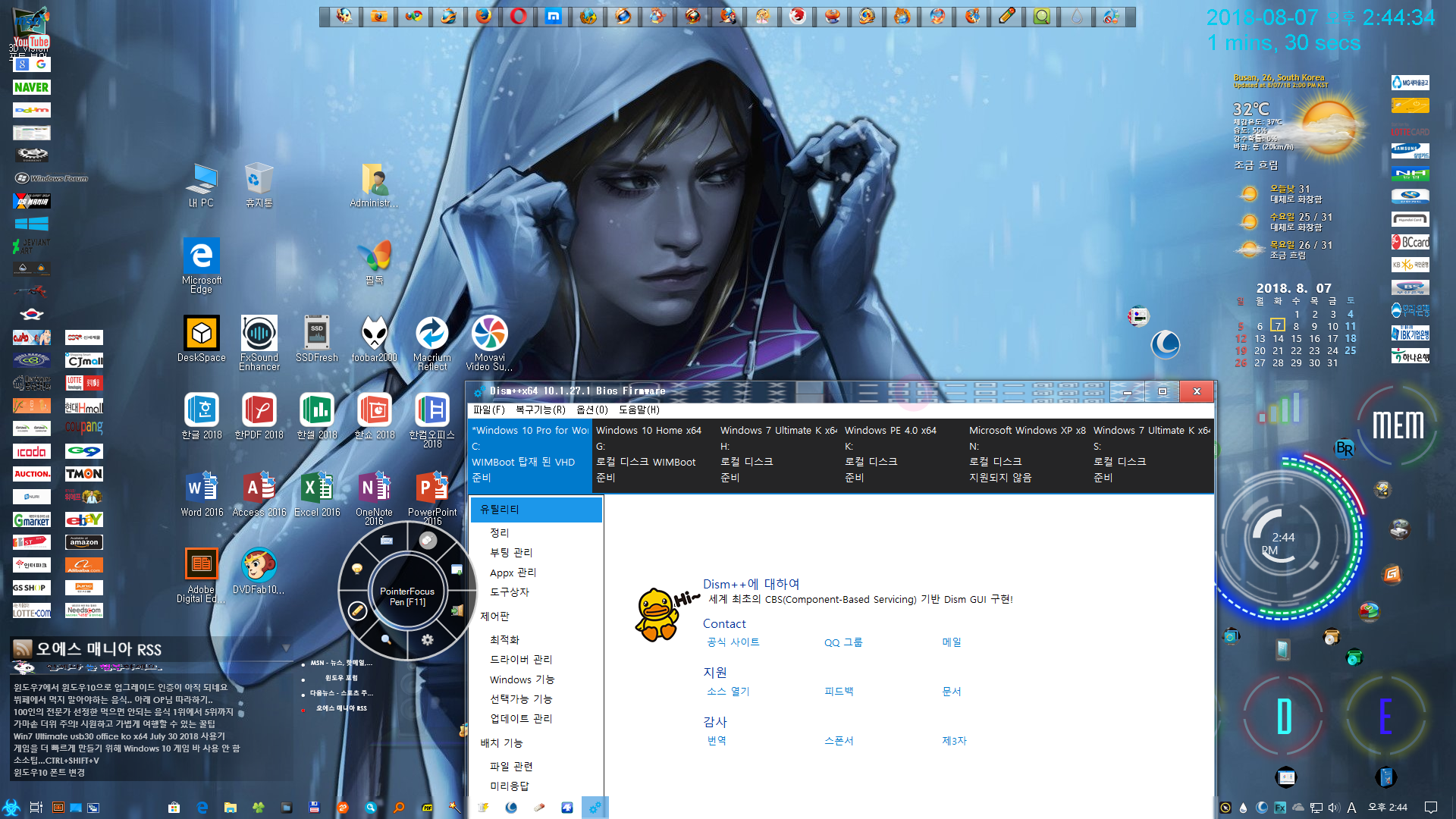This screenshot has width=1456, height=819.
Task: Click the lightbulb spotlight icon in PointerFocus wheel
Action: pyautogui.click(x=357, y=568)
